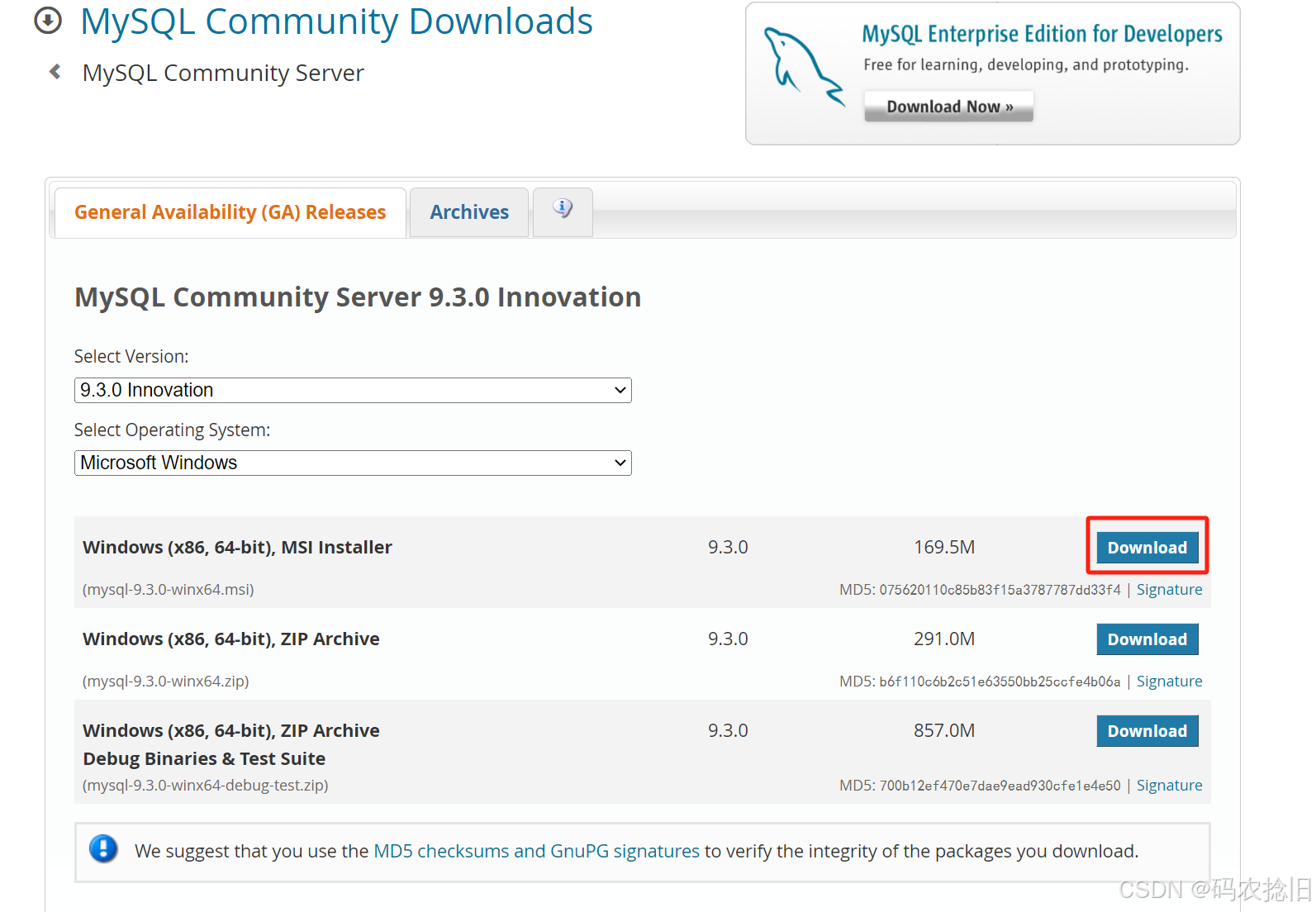1316x912 pixels.
Task: Click 'Windows (x86, 64-bit), MSI Installer' title
Action: pos(237,547)
